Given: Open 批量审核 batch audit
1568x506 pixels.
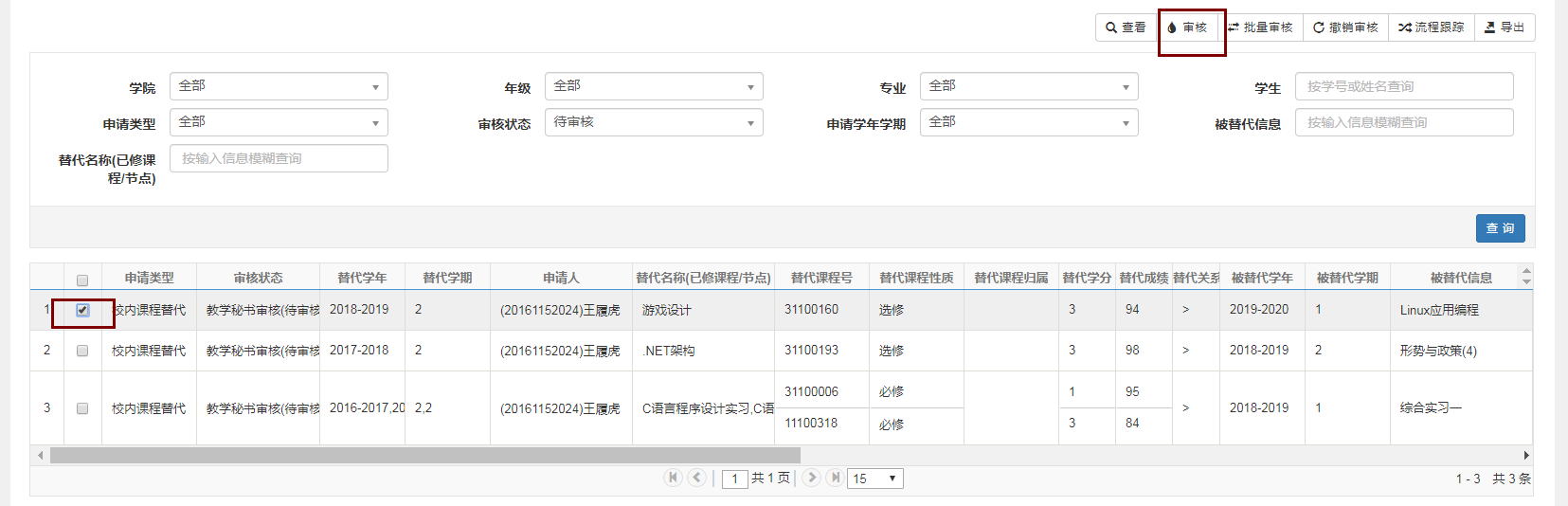Looking at the screenshot, I should pos(1260,27).
